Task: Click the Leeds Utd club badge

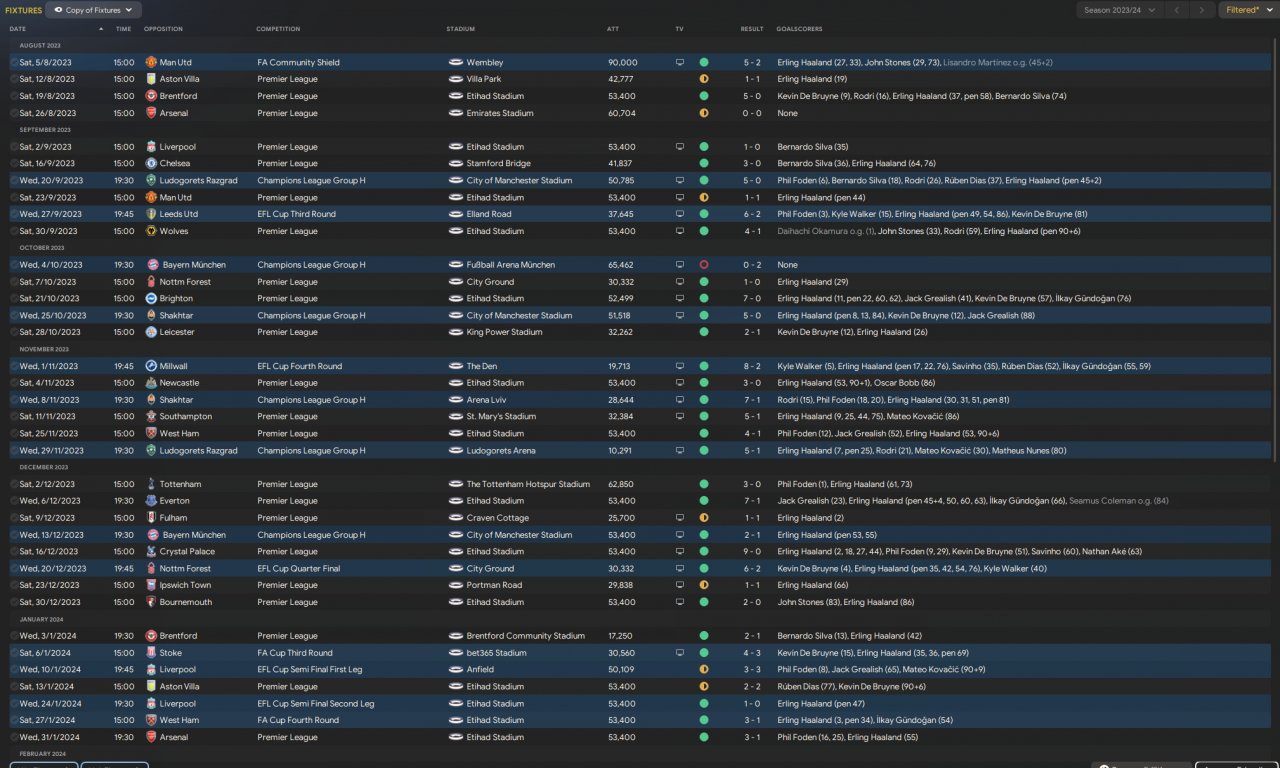Action: point(151,214)
